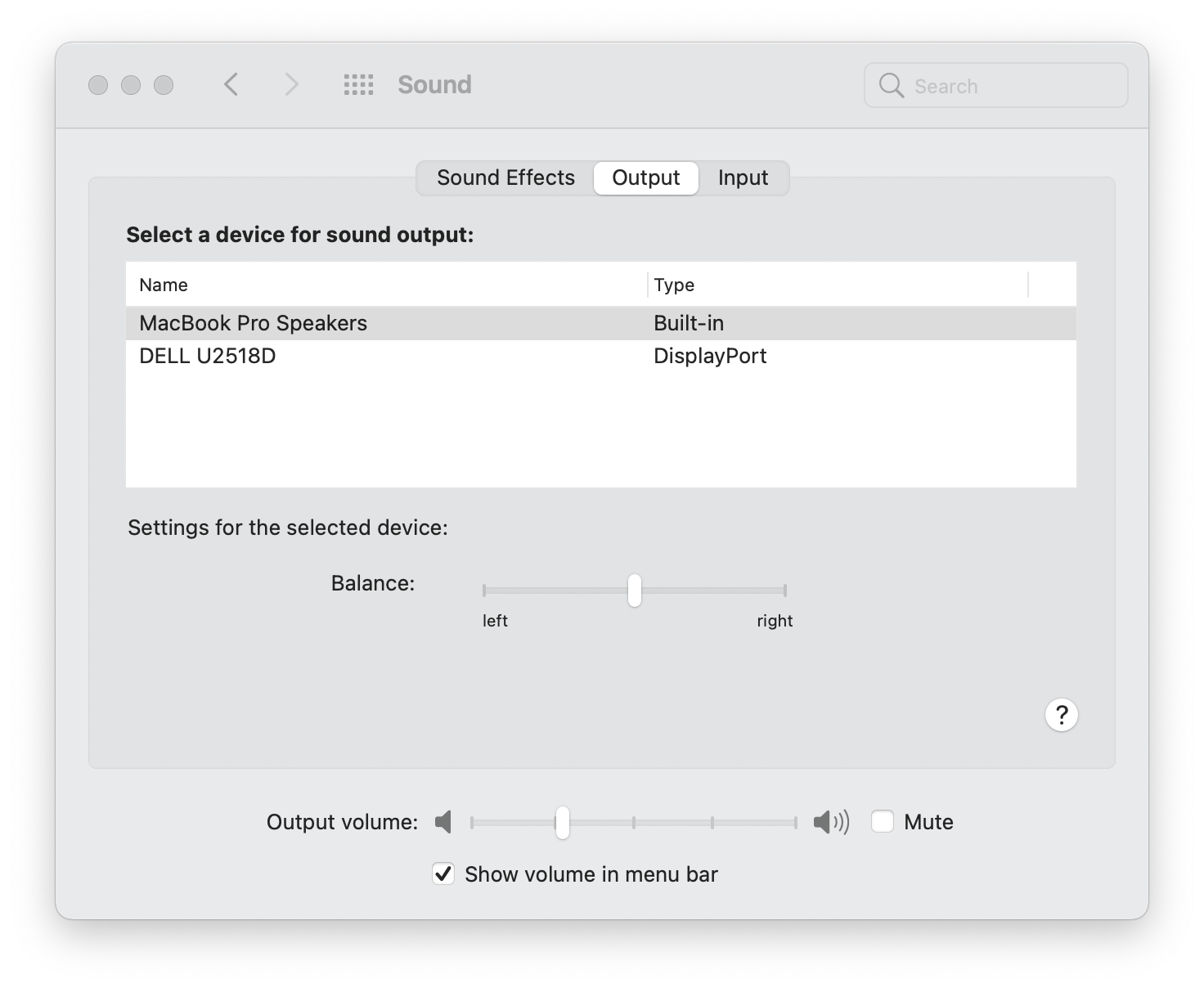Select the Output tab
1204x988 pixels.
[x=646, y=177]
